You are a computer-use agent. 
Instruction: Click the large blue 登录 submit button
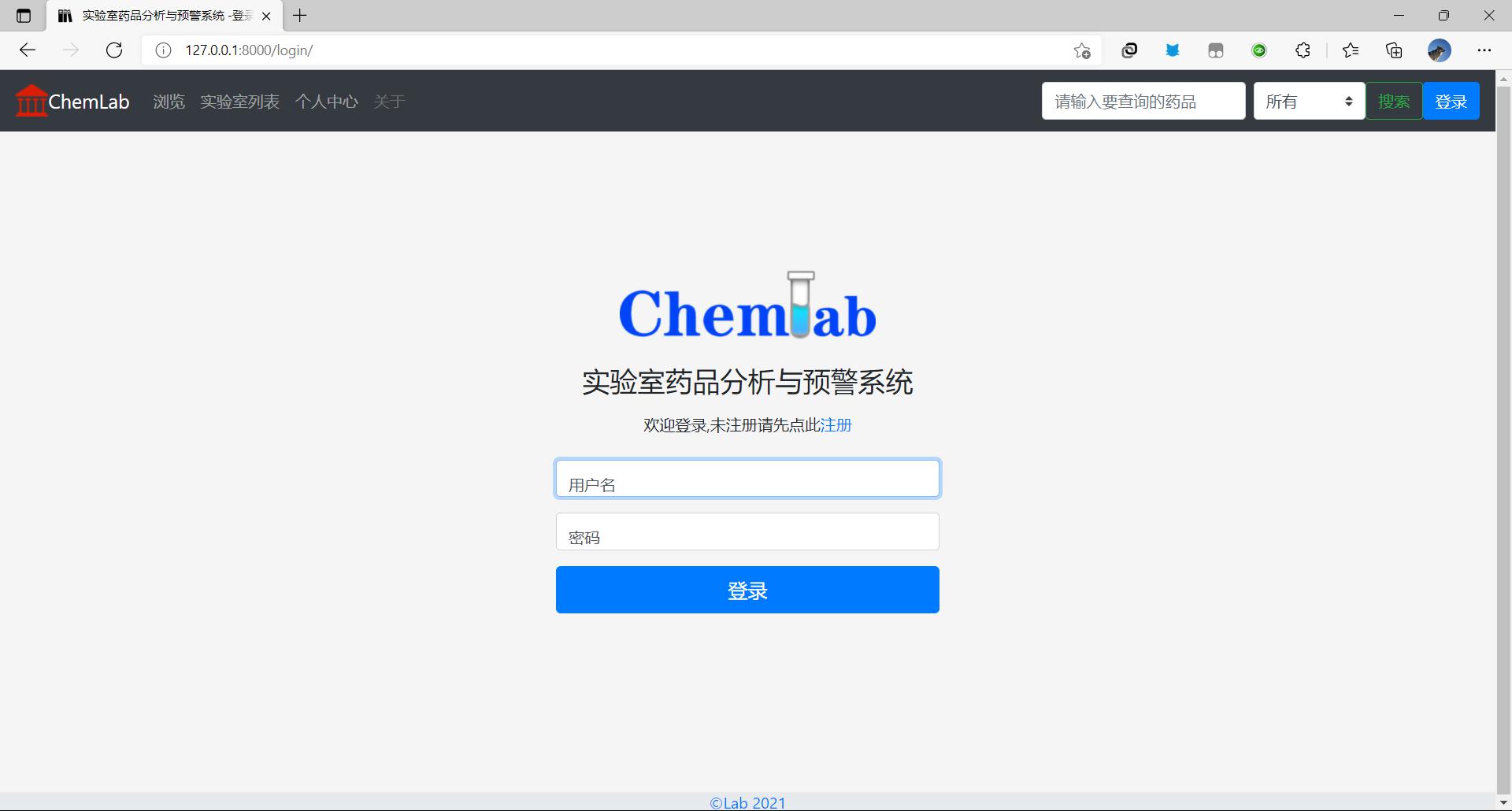tap(747, 590)
